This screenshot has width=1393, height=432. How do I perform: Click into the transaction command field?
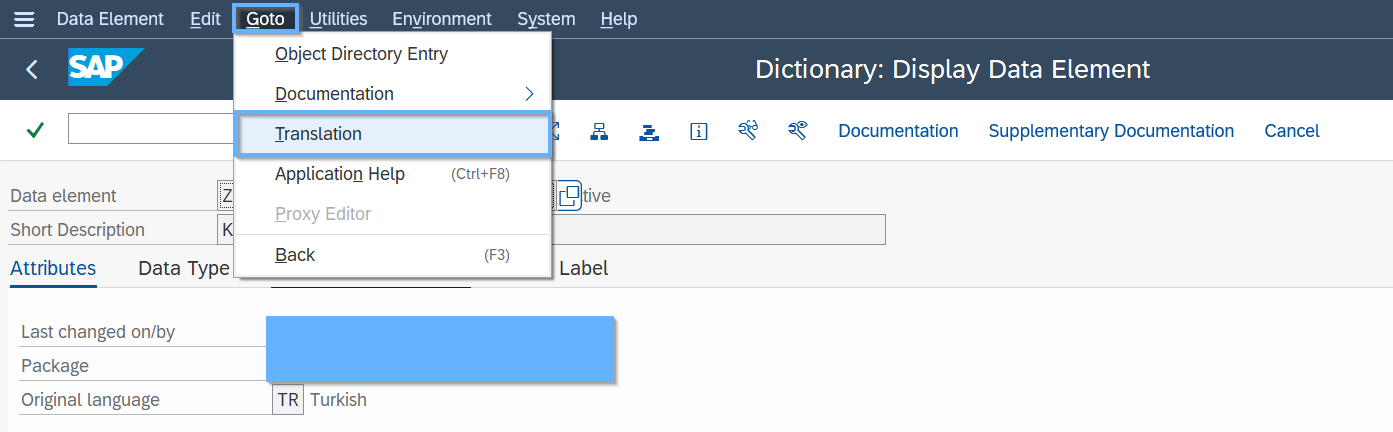pyautogui.click(x=150, y=129)
